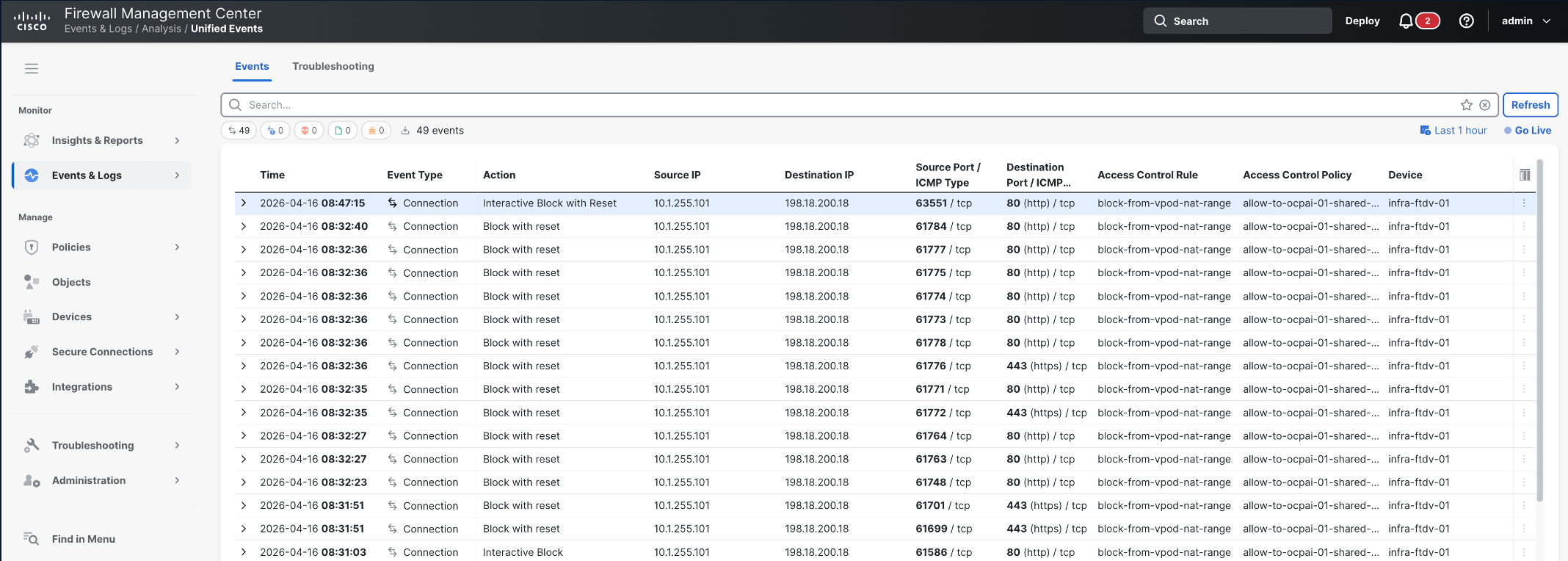Click the Refresh button
Screen dimensions: 1568x561
[1531, 105]
